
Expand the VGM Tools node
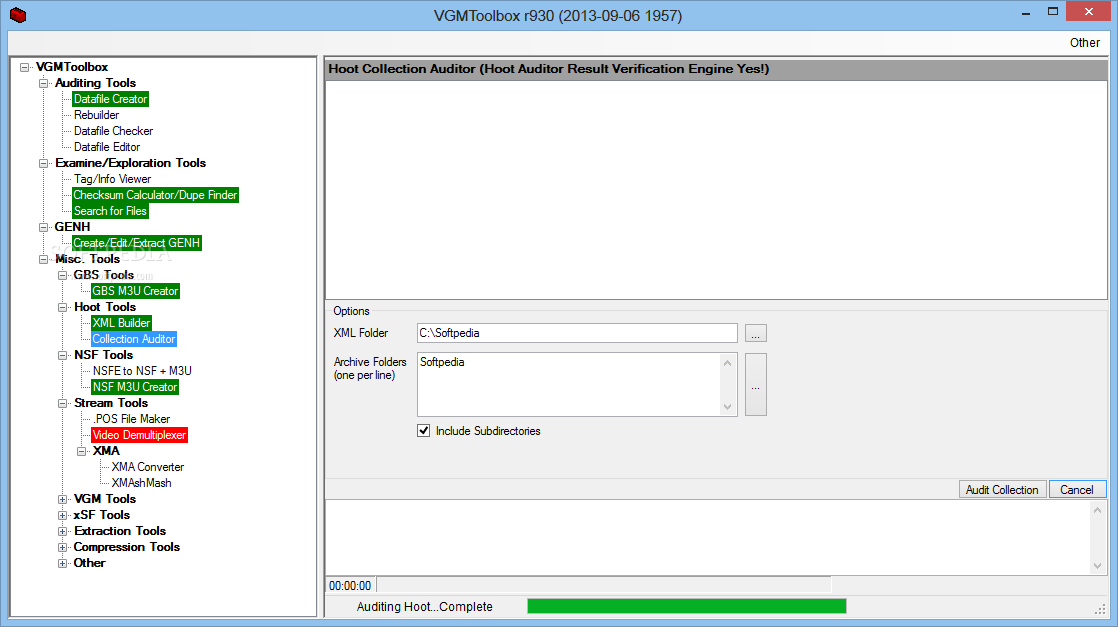tap(63, 499)
